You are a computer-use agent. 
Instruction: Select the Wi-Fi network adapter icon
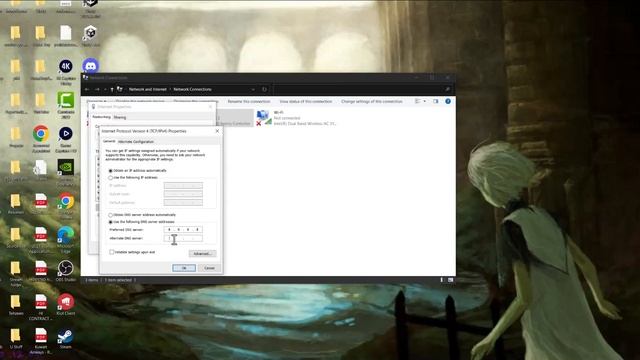(x=264, y=118)
